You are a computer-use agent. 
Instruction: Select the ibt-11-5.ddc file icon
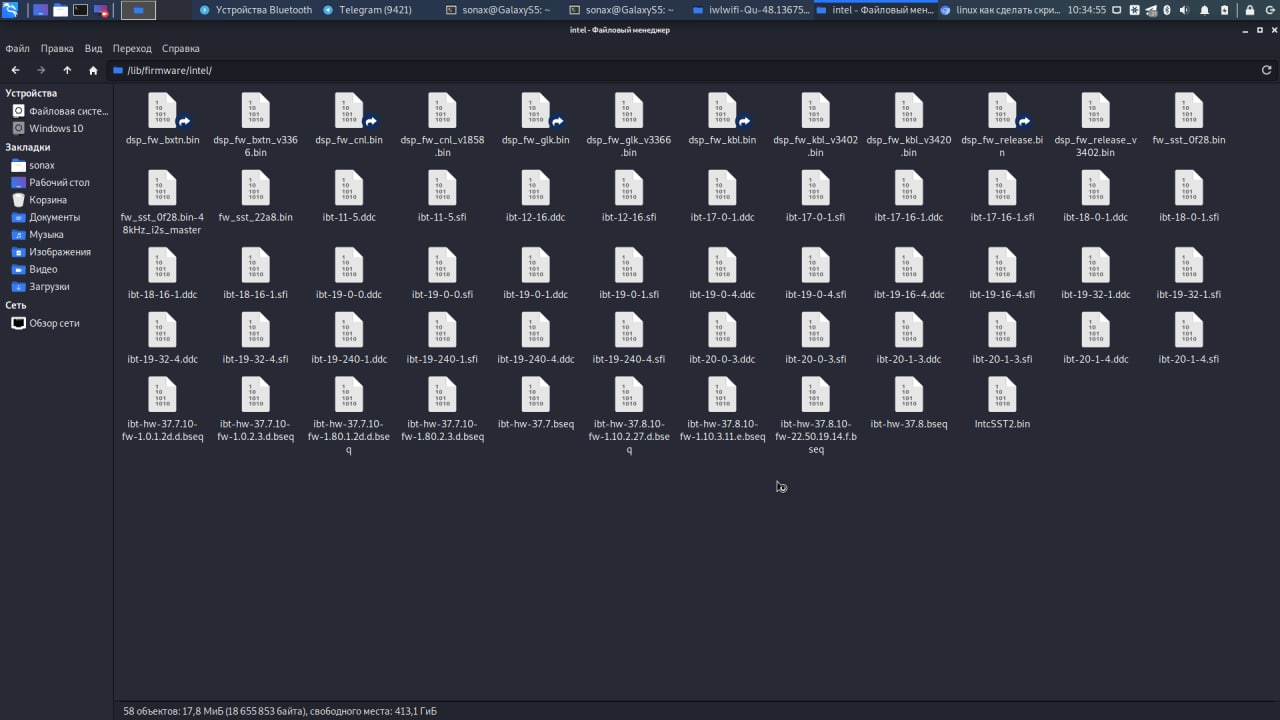tap(349, 188)
